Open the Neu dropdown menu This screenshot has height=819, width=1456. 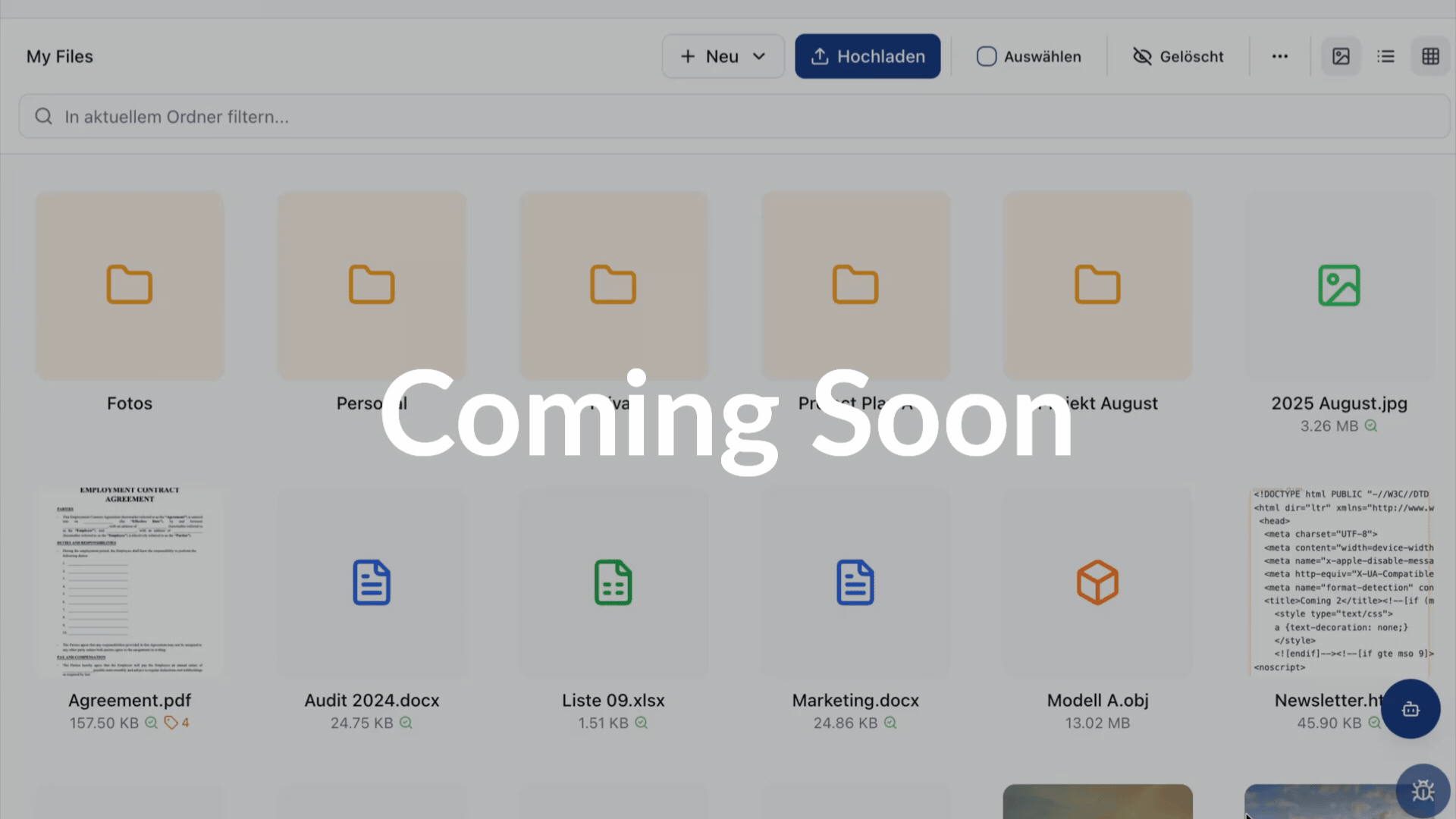click(723, 56)
